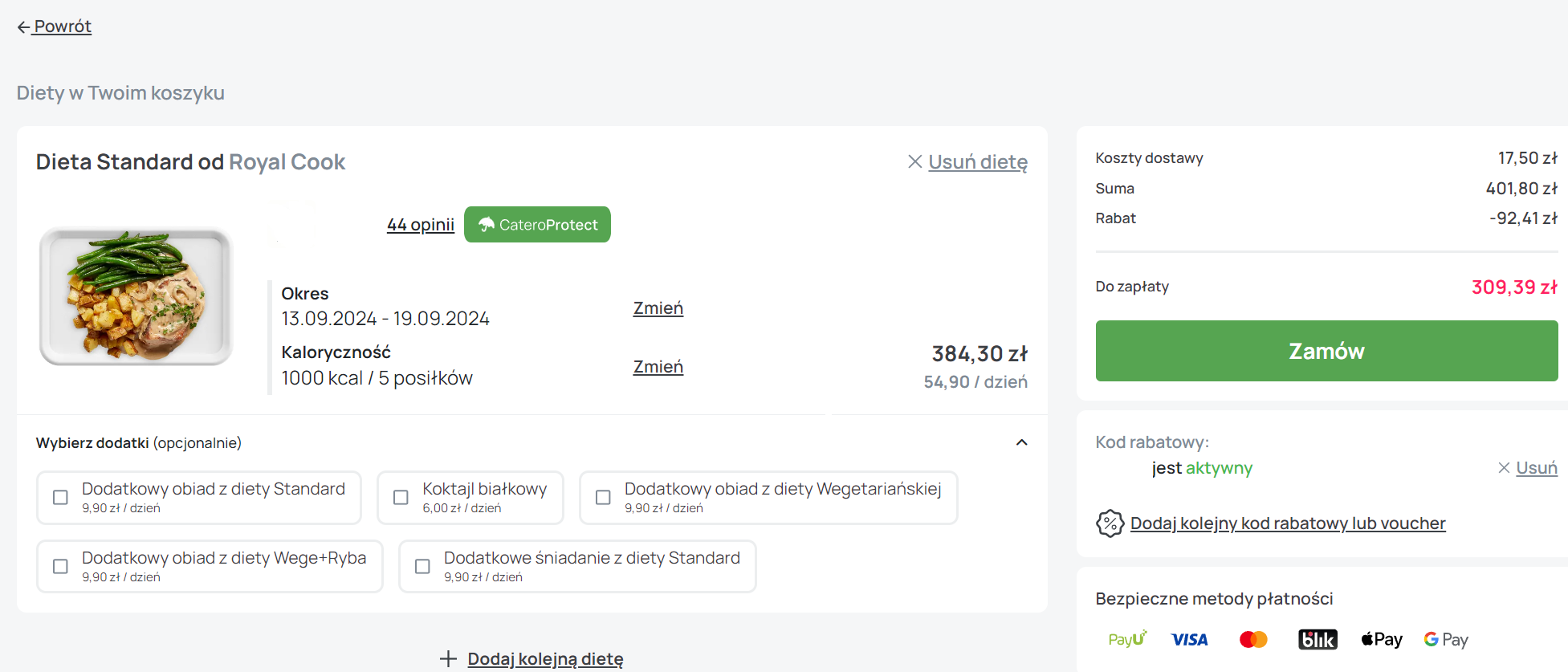Check Dodatkowe śniadanie z diety Standard

[x=422, y=567]
